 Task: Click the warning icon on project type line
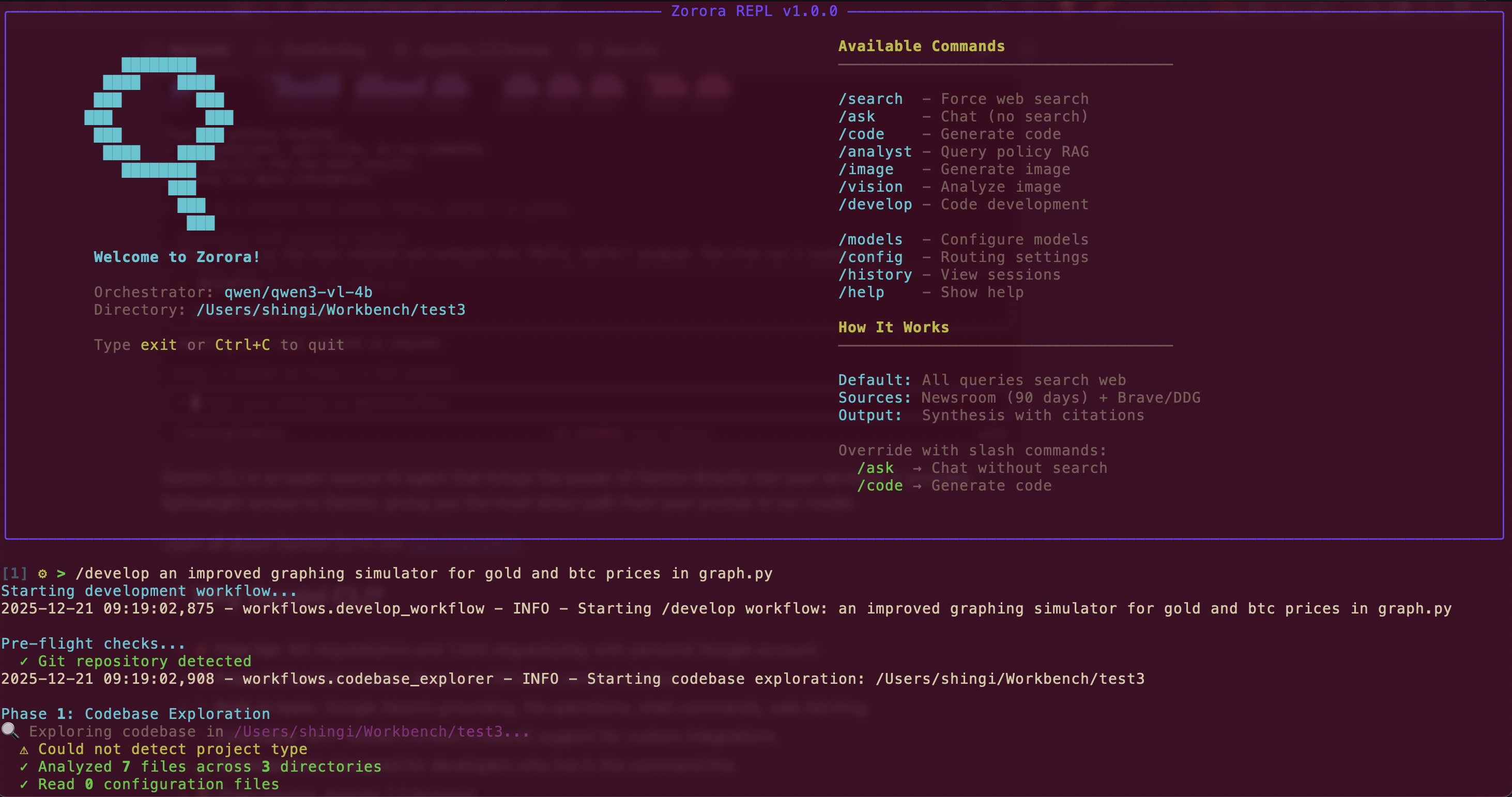(23, 749)
